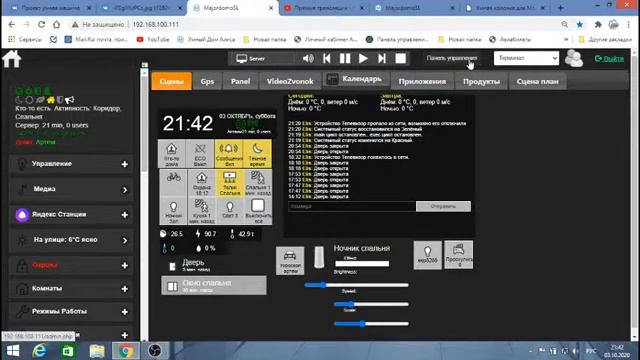Click the Выключить все tile

[x=258, y=211]
